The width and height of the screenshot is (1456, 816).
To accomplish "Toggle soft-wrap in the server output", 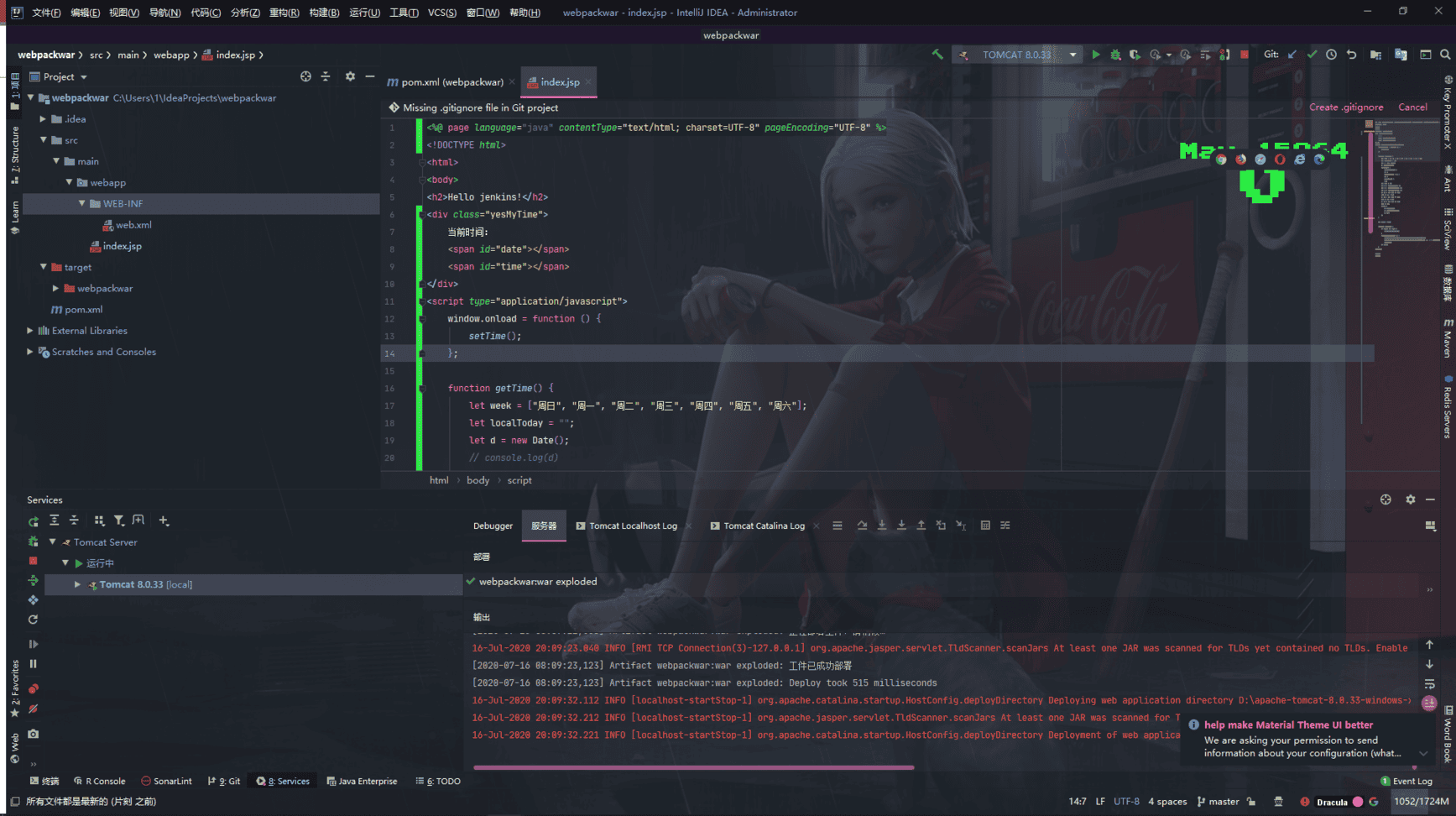I will pos(1429,684).
